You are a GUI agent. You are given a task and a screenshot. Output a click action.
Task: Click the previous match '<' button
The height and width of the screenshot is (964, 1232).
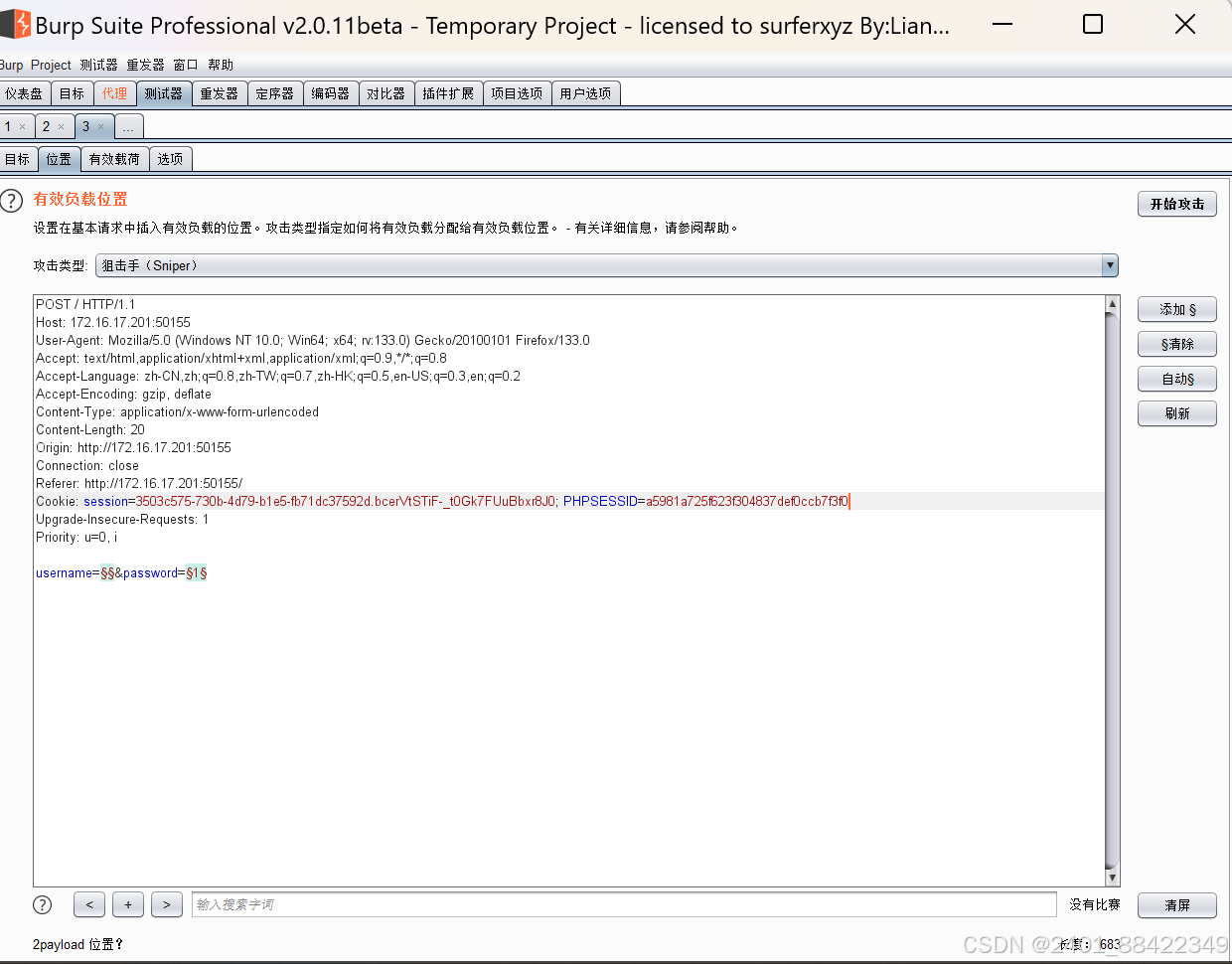pyautogui.click(x=89, y=904)
